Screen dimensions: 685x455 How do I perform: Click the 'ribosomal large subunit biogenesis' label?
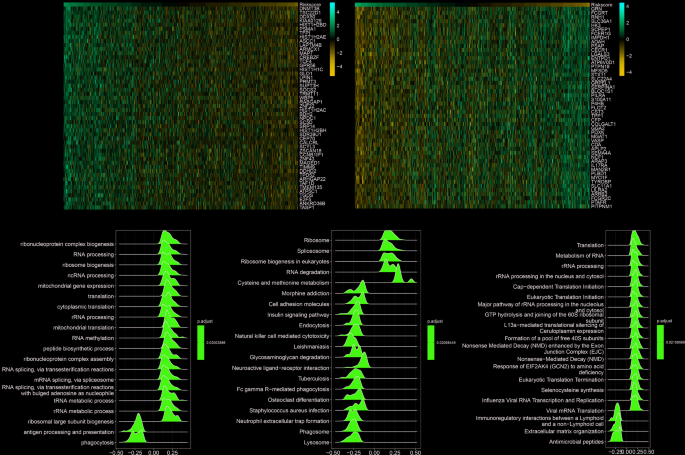click(71, 421)
